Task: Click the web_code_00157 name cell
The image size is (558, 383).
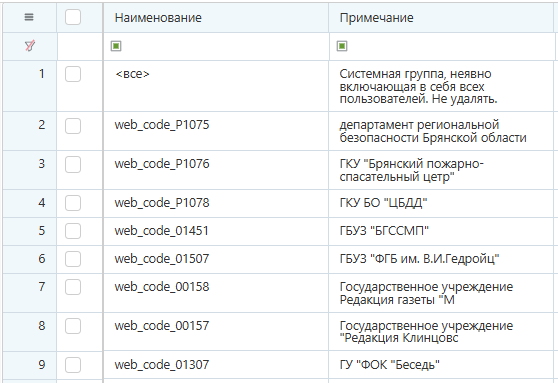Action: (216, 332)
